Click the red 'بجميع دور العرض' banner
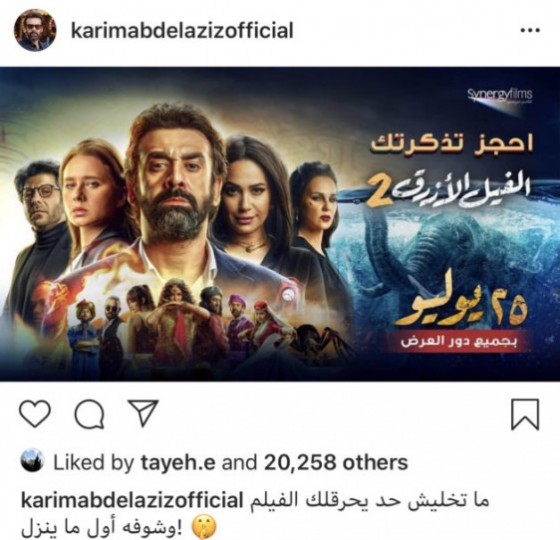 click(x=459, y=341)
